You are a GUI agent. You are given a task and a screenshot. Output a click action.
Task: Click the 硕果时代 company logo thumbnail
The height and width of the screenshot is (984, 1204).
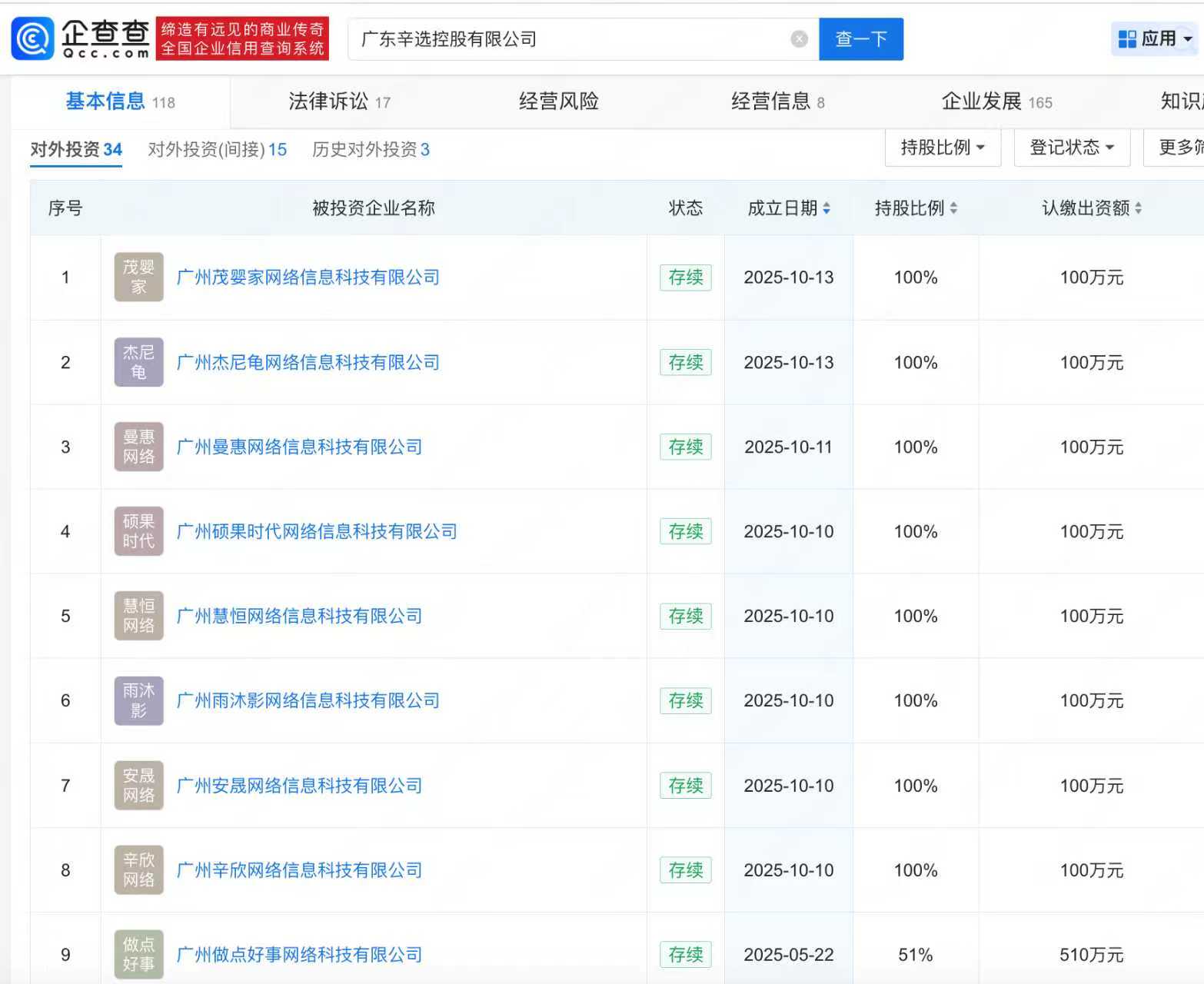[138, 531]
